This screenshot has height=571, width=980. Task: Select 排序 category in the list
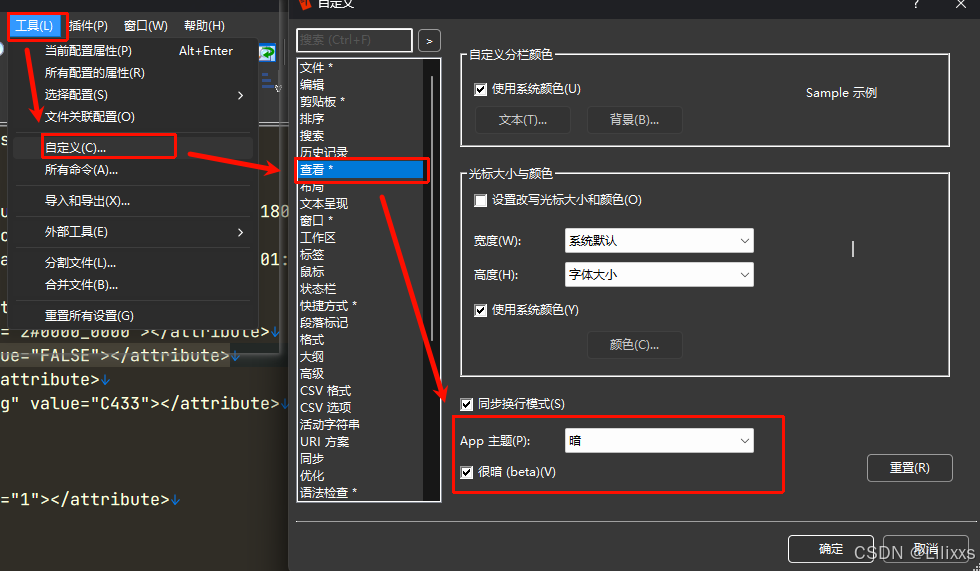pos(361,119)
